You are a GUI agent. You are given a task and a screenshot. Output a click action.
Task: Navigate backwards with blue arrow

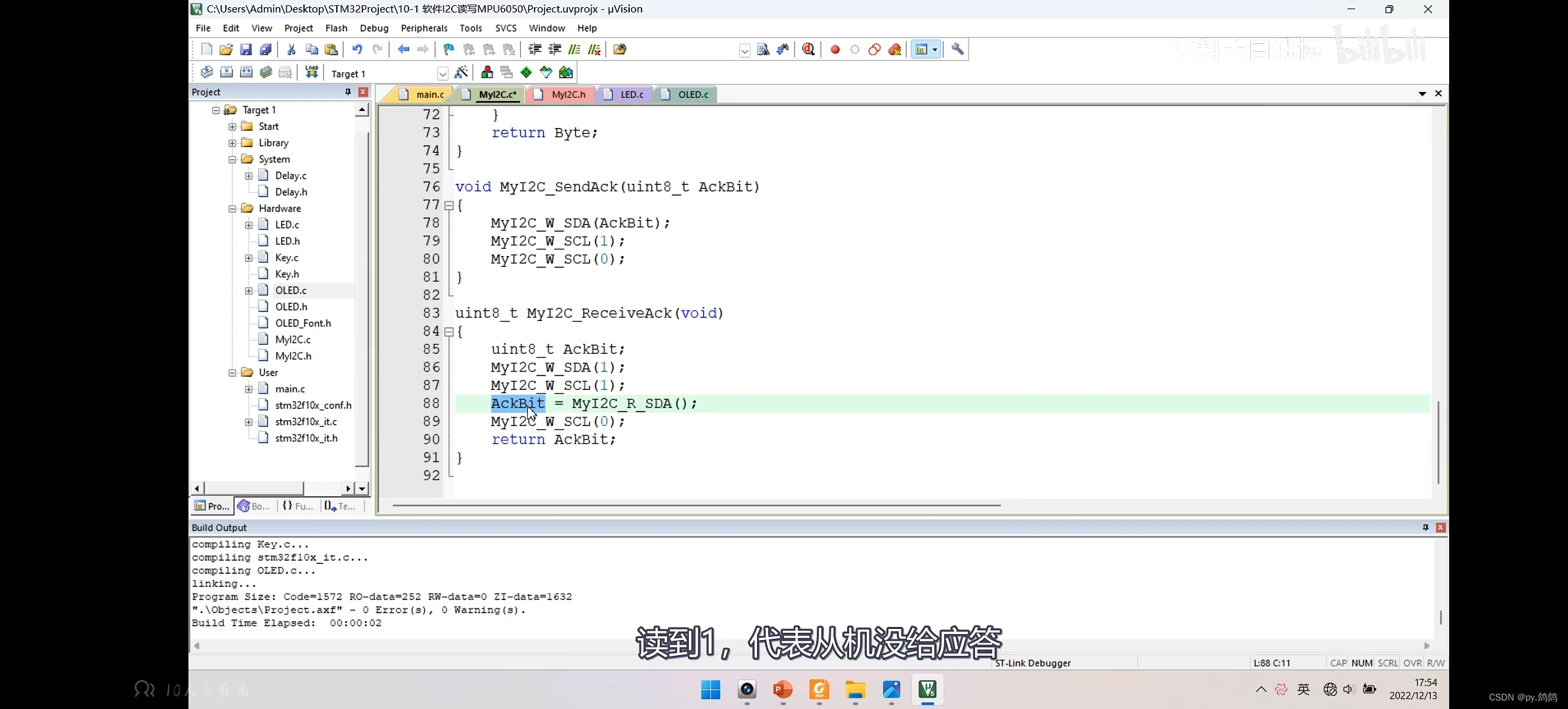coord(403,49)
